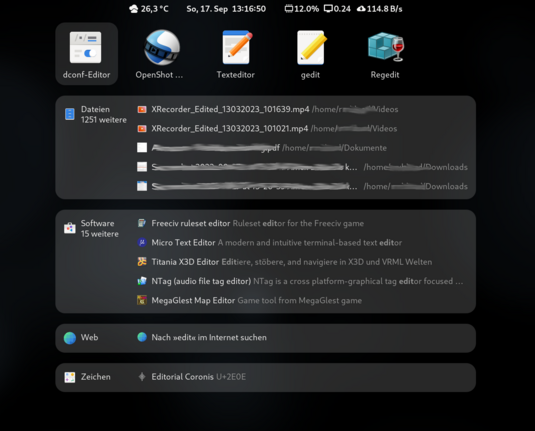Launch the OpenShot video editor icon
The width and height of the screenshot is (535, 431).
pyautogui.click(x=161, y=47)
